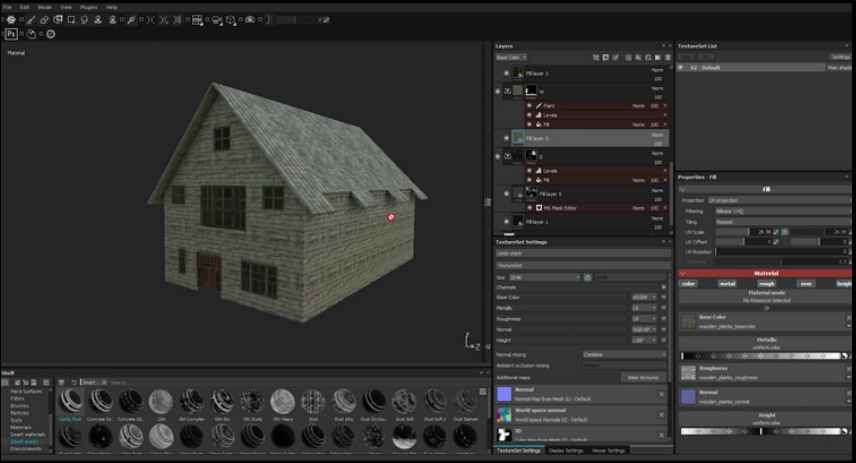The width and height of the screenshot is (856, 463).
Task: Open the Base Color format dropdown
Action: pos(644,297)
